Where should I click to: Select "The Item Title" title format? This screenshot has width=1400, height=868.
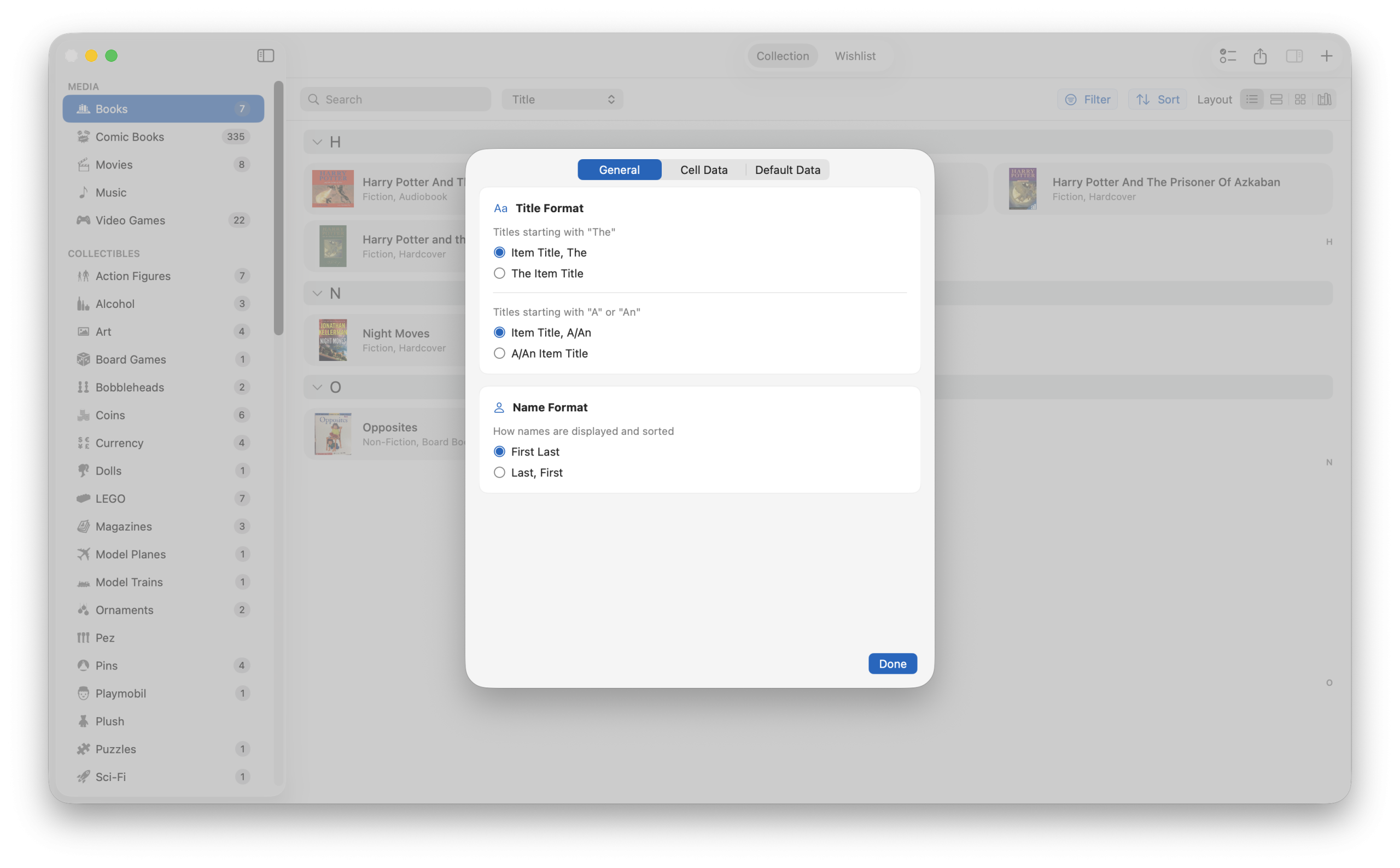pos(499,273)
